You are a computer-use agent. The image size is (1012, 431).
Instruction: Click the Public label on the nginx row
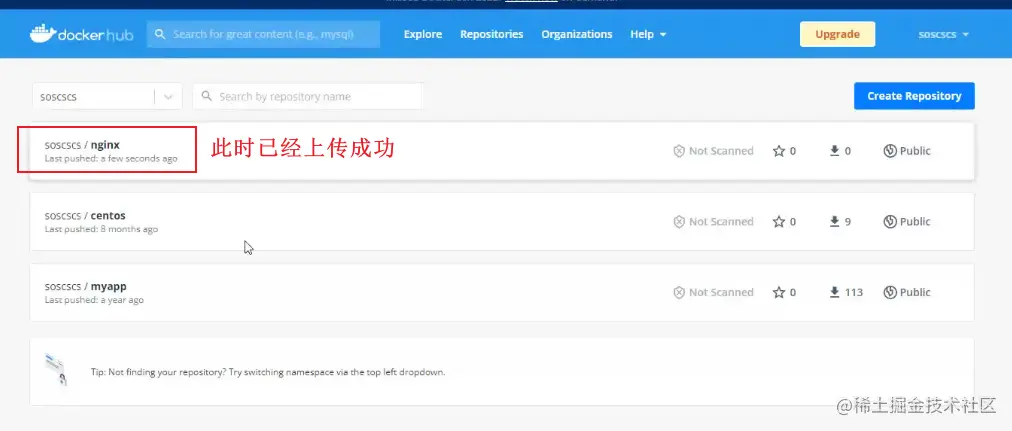tap(915, 151)
